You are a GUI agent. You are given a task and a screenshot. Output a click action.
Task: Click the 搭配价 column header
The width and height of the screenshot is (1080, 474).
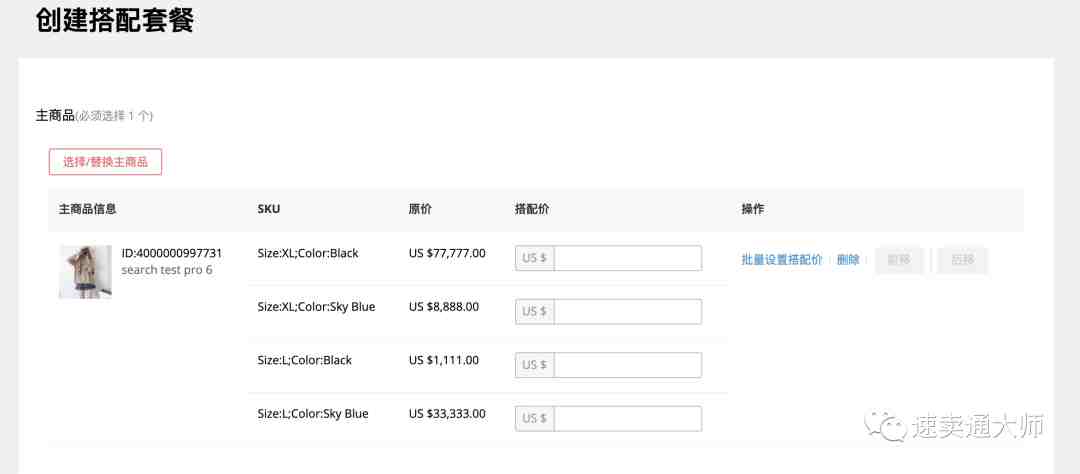[x=532, y=209]
